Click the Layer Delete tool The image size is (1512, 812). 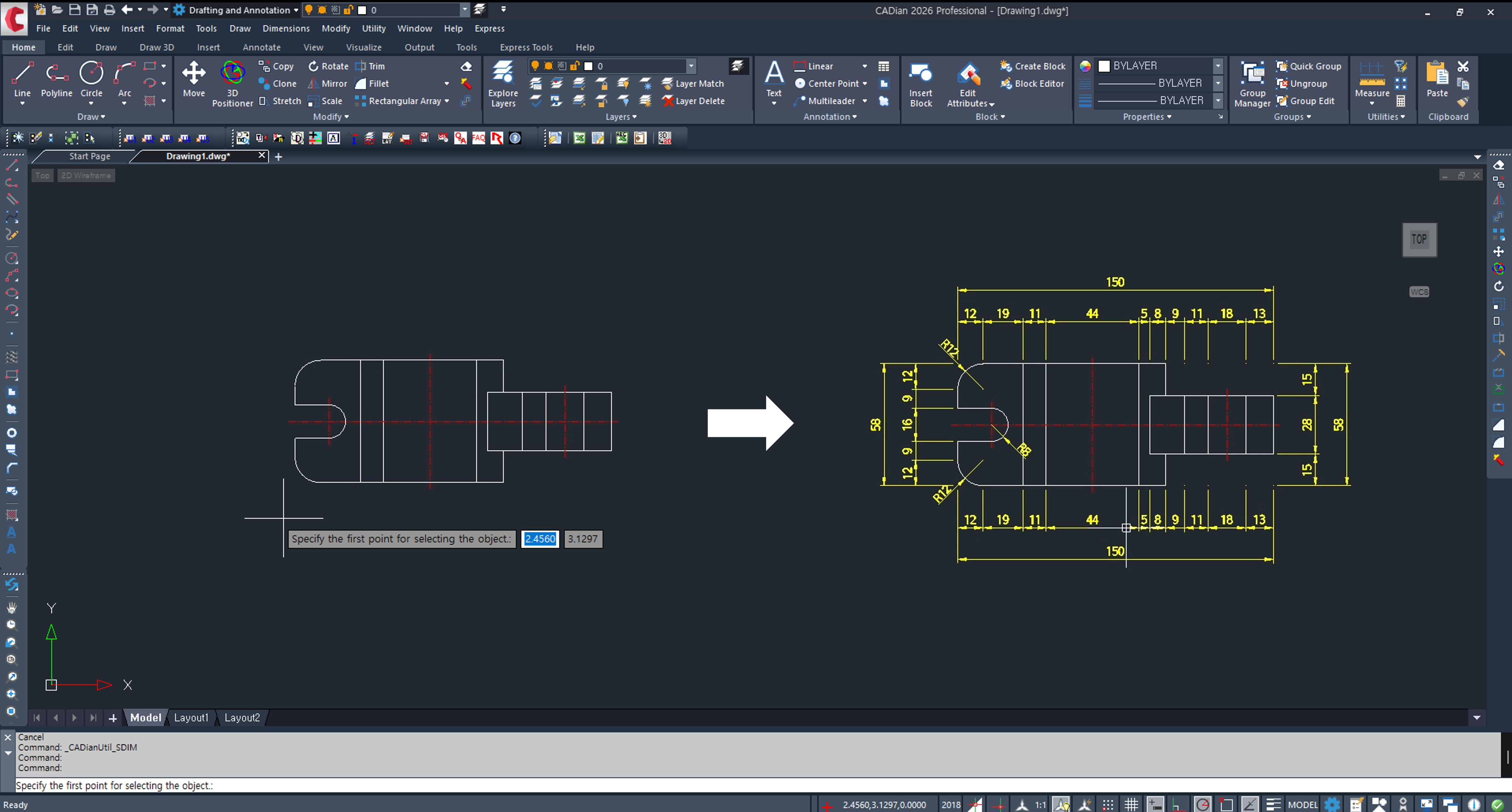click(x=693, y=101)
